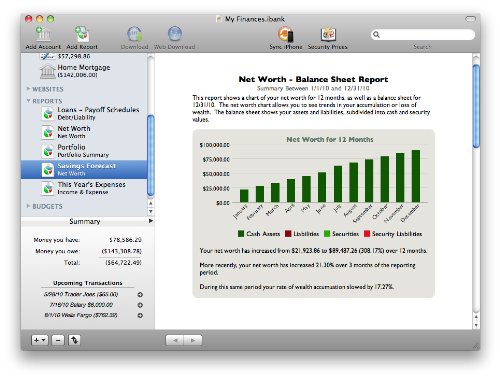Screen dimensions: 500x378
Task: Click the Security Liabilities legend swatch
Action: pyautogui.click(x=367, y=234)
